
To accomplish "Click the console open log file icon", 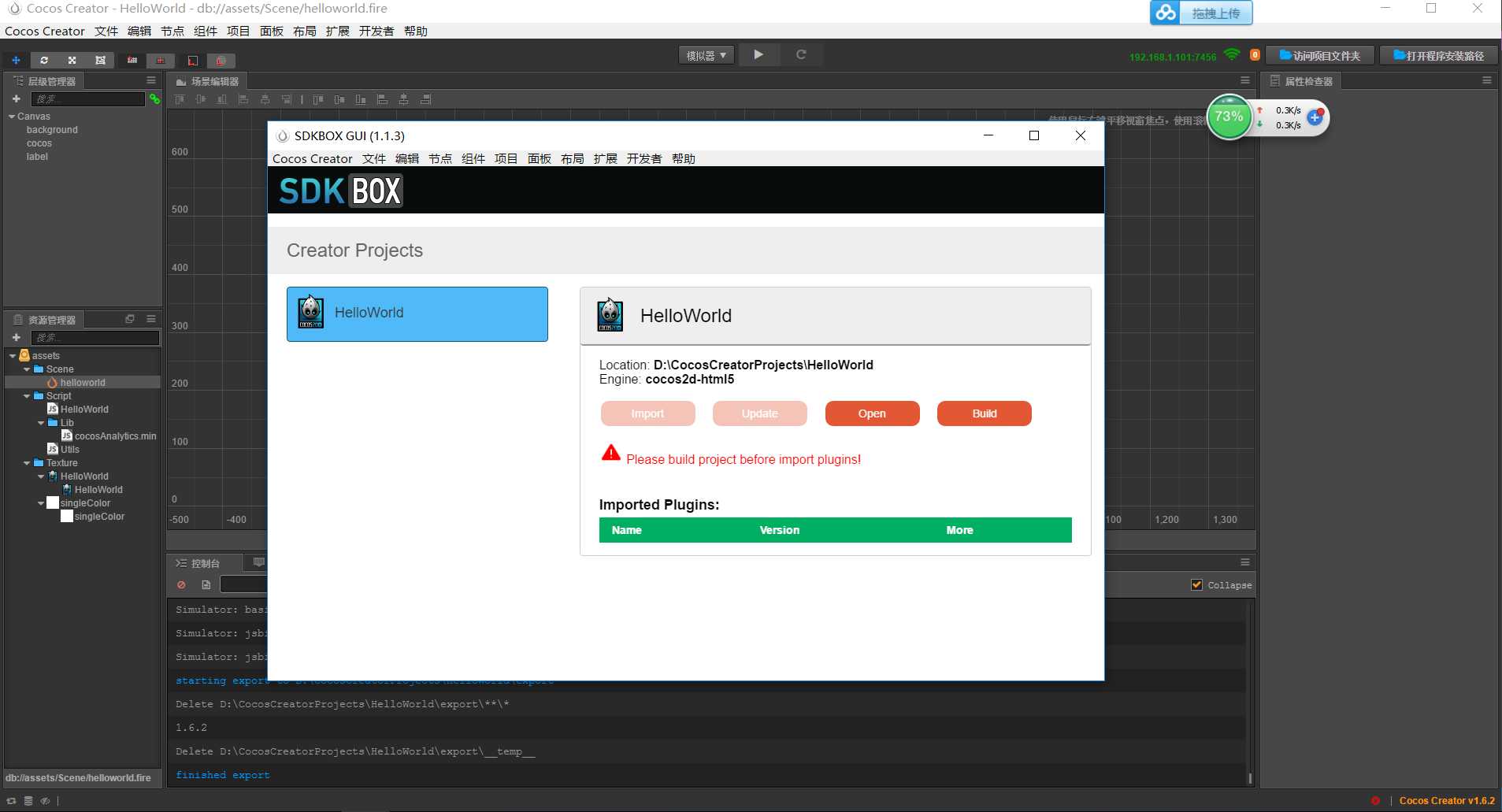I will [x=206, y=584].
